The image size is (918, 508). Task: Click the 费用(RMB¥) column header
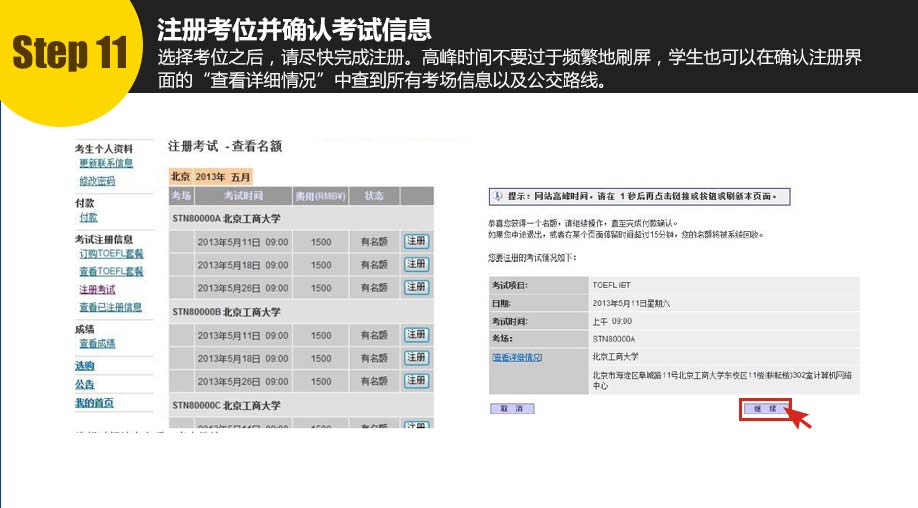320,195
